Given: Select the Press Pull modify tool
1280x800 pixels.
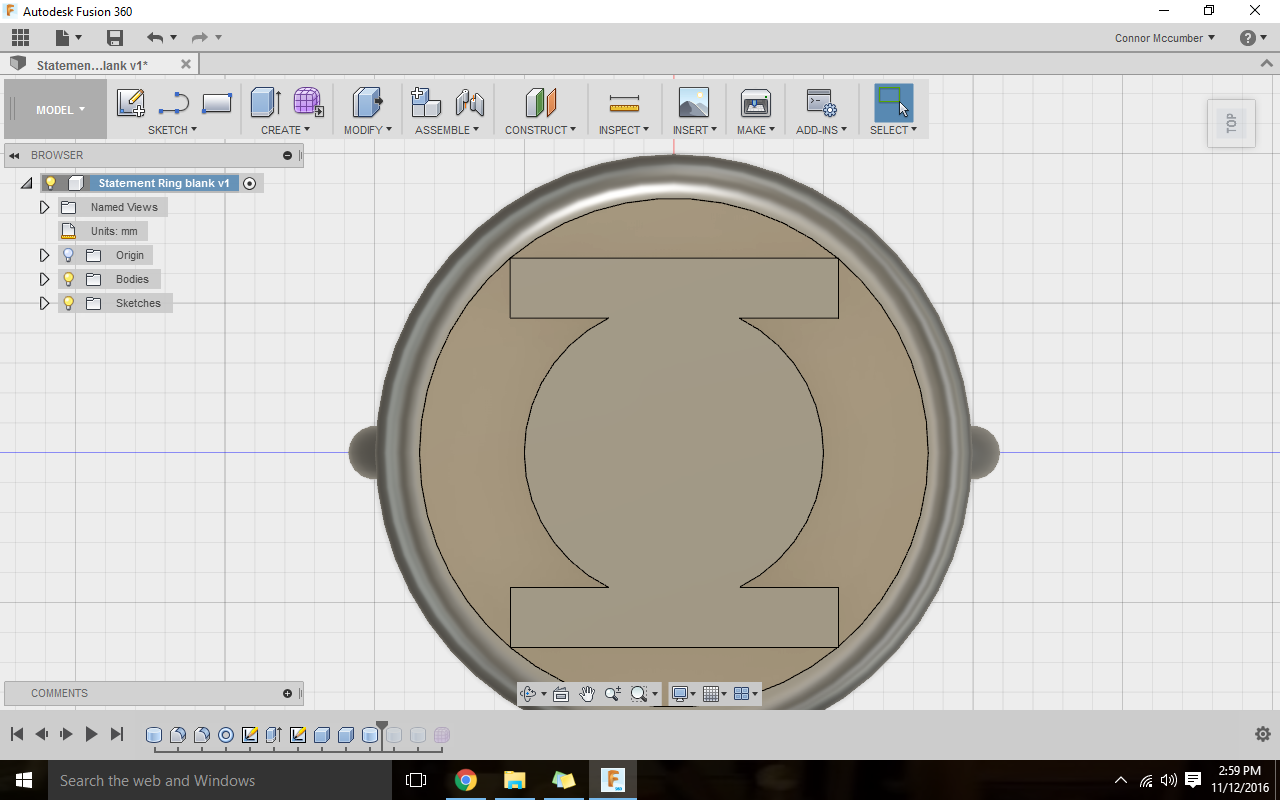Looking at the screenshot, I should tap(368, 102).
